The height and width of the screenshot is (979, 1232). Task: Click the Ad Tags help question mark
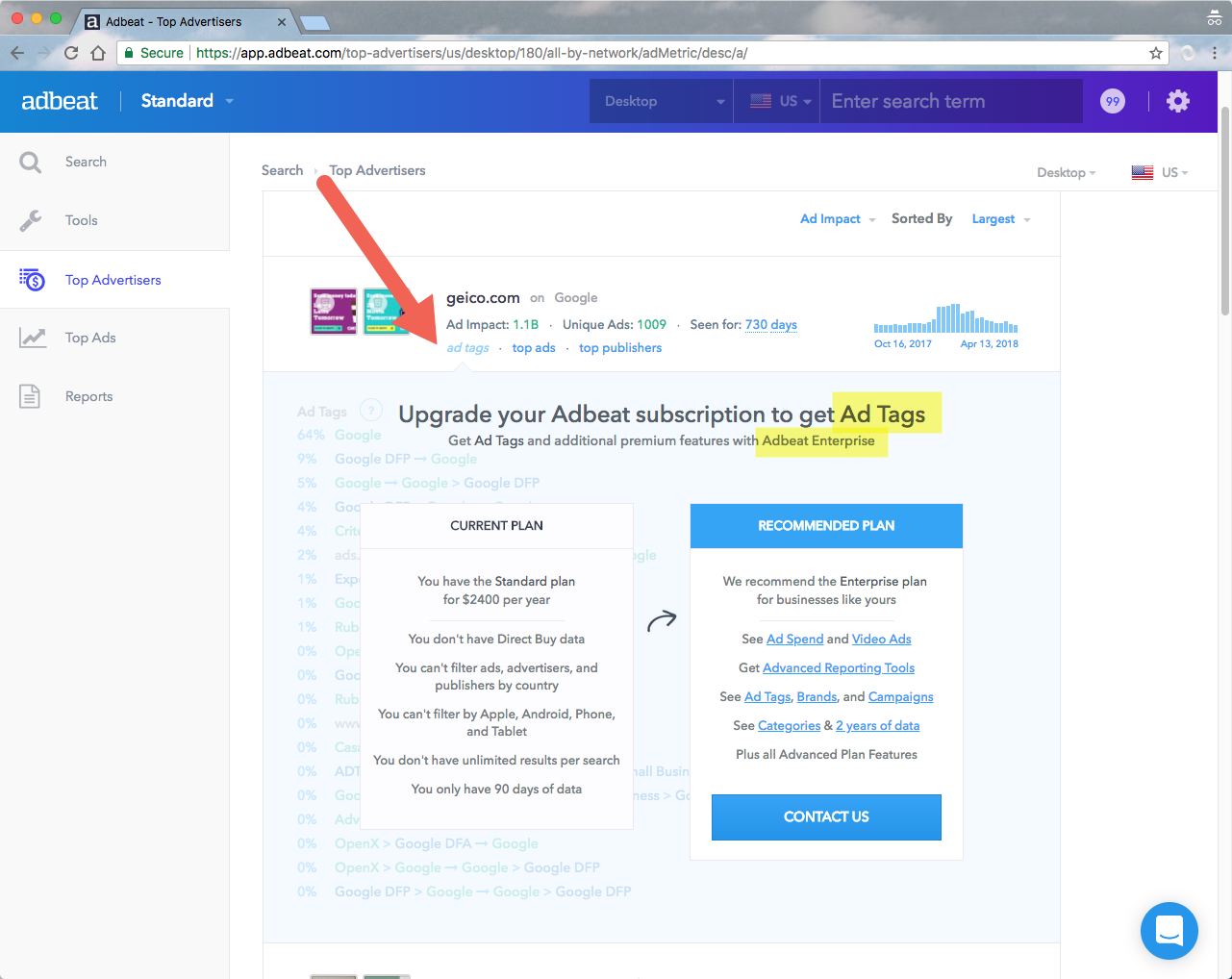tap(371, 410)
